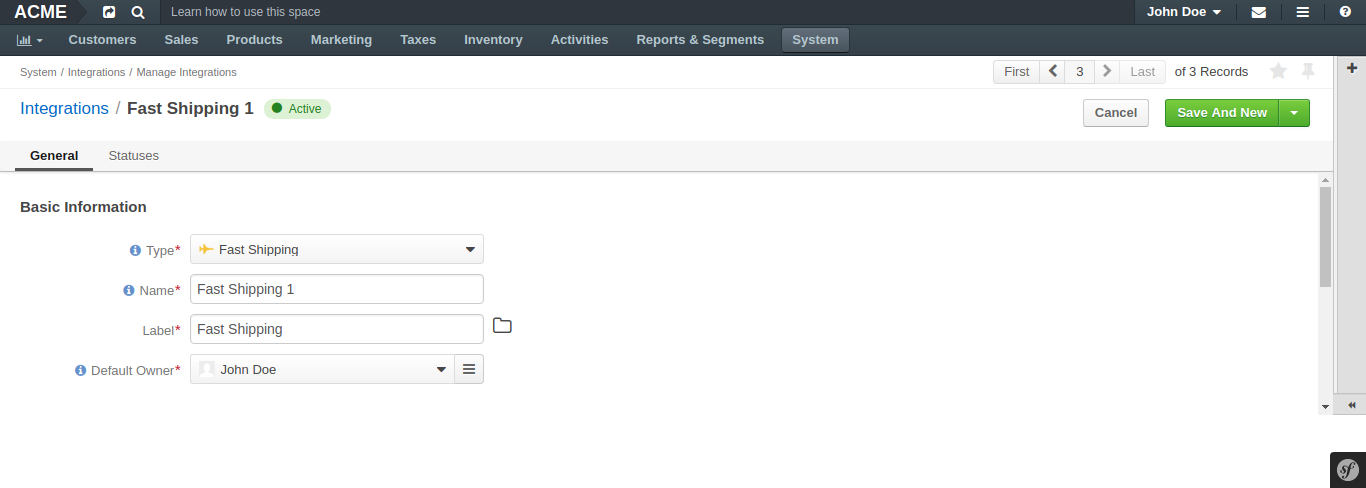
Task: Open the dashboards chart icon menu
Action: 30,40
